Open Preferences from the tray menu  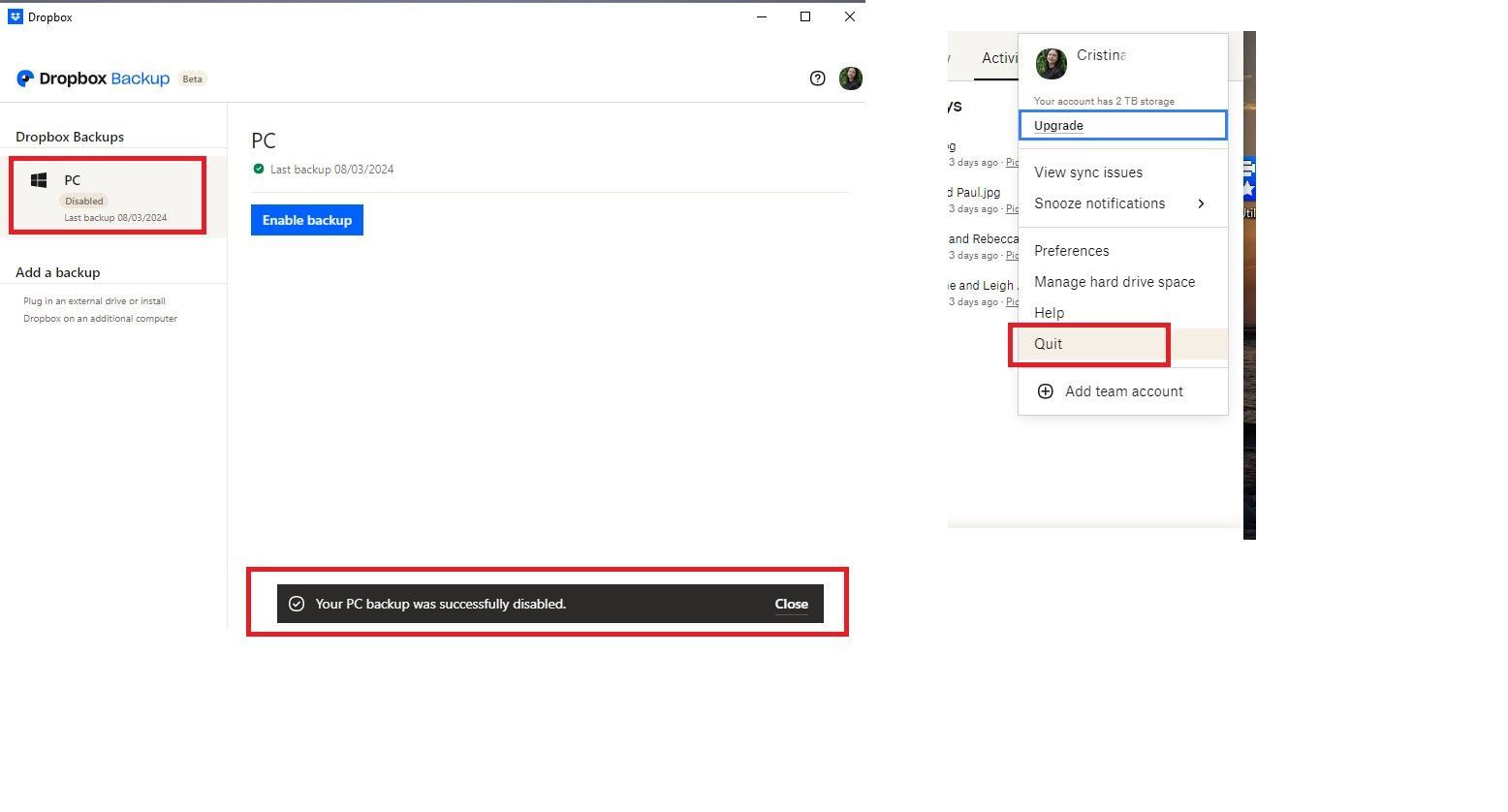pyautogui.click(x=1072, y=251)
